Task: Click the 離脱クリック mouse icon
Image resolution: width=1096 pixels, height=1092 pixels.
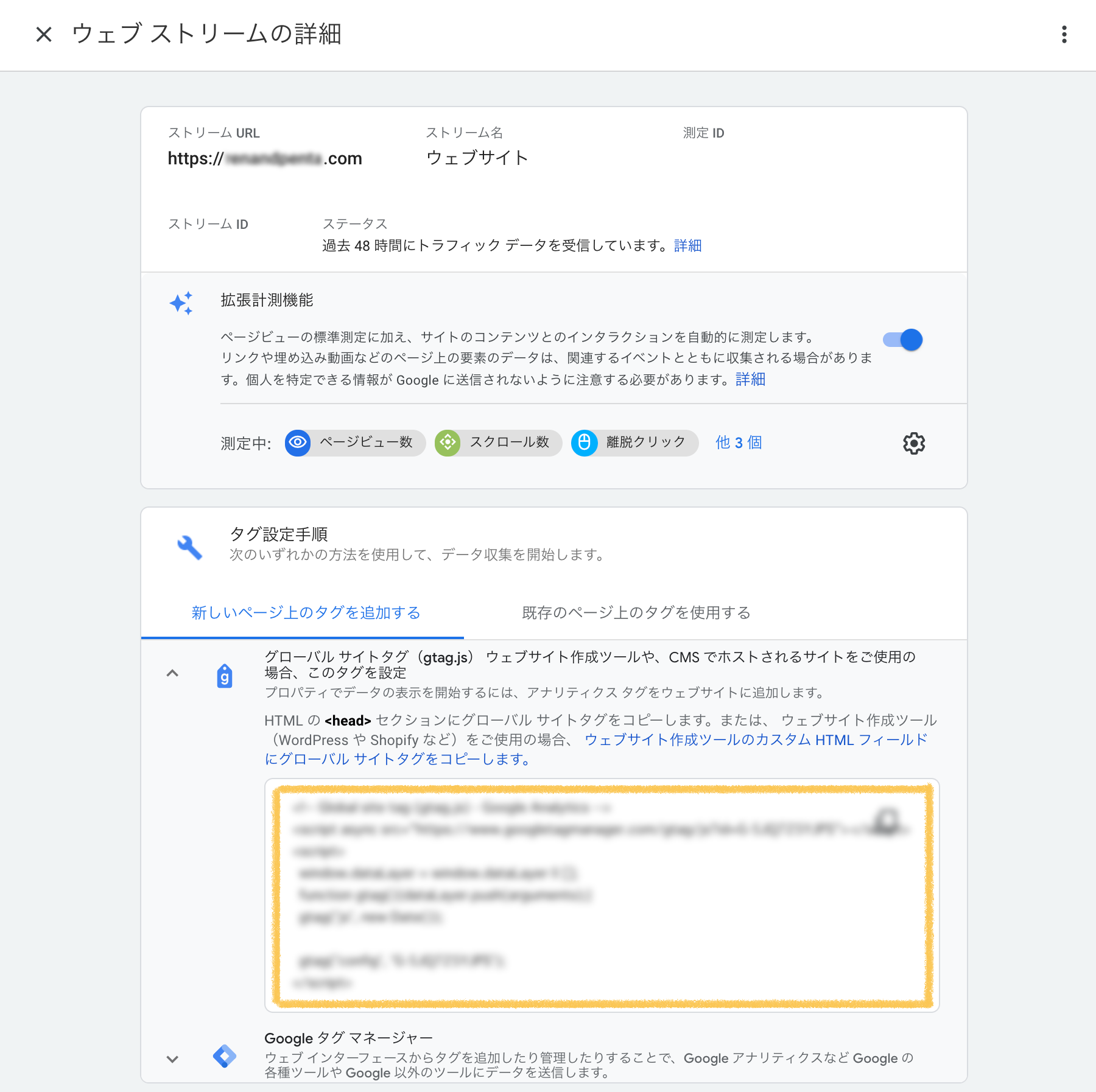Action: click(x=584, y=443)
